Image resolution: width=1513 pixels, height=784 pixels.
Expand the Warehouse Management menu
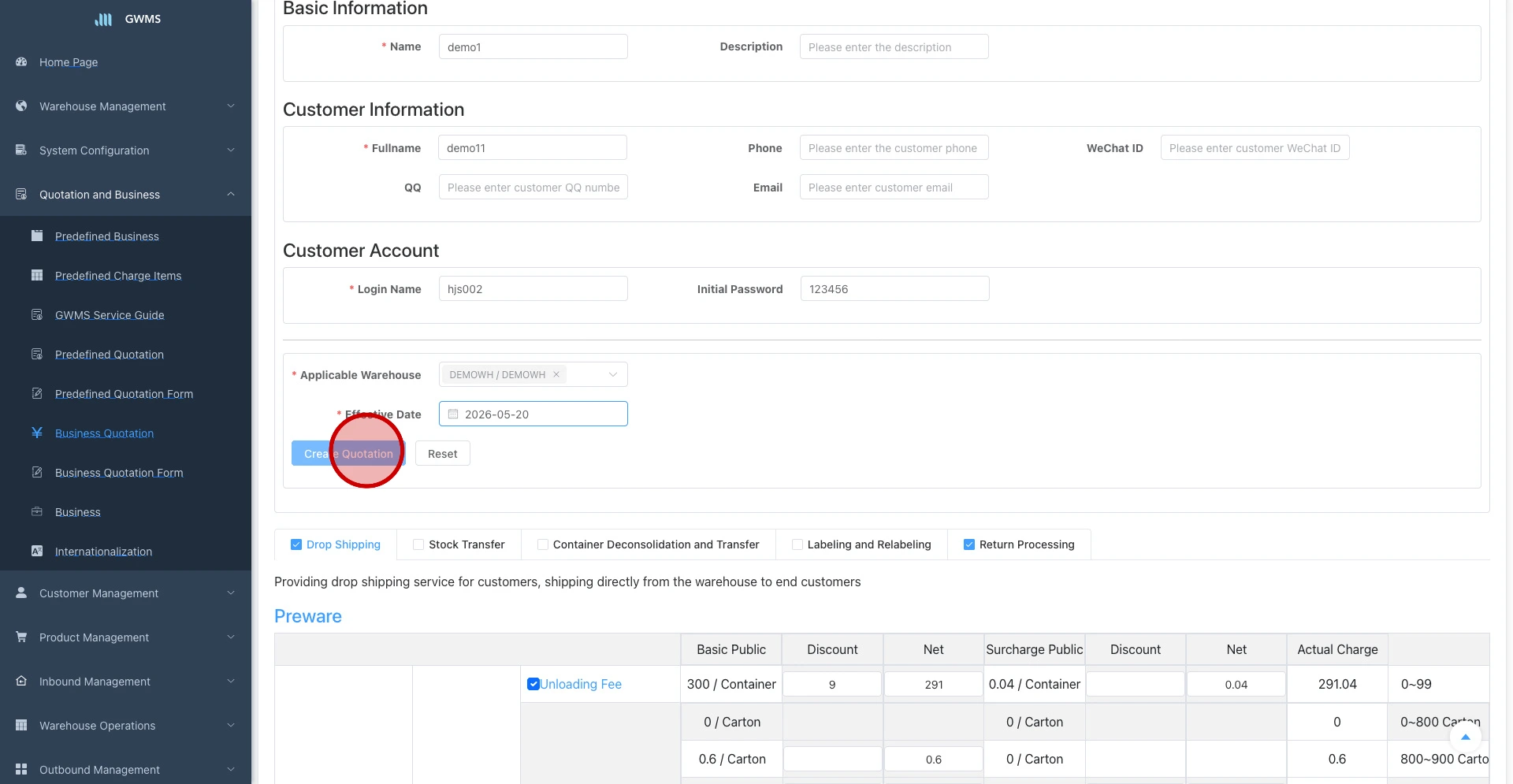231,106
